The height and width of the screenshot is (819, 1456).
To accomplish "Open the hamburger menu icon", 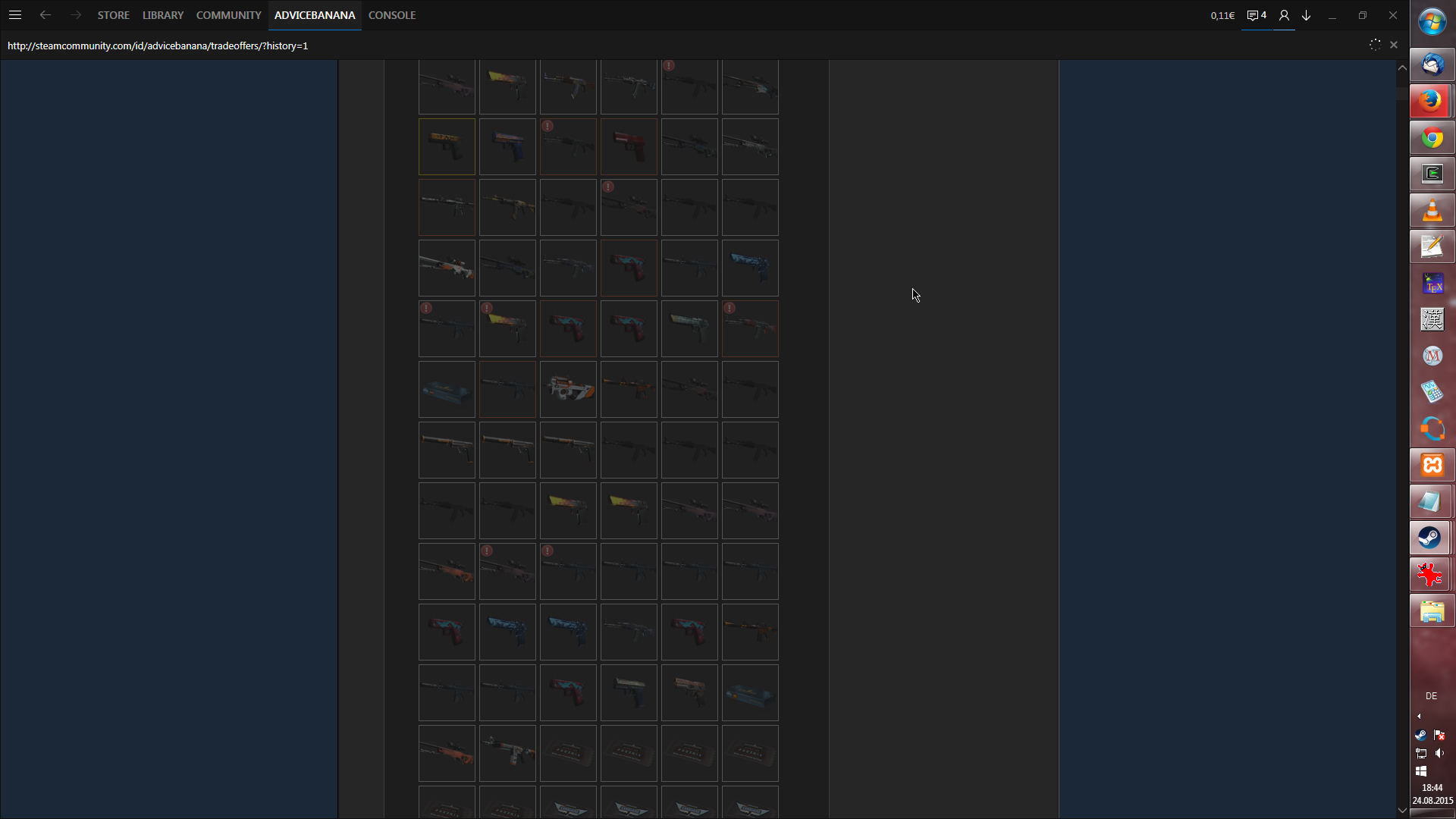I will click(x=15, y=15).
